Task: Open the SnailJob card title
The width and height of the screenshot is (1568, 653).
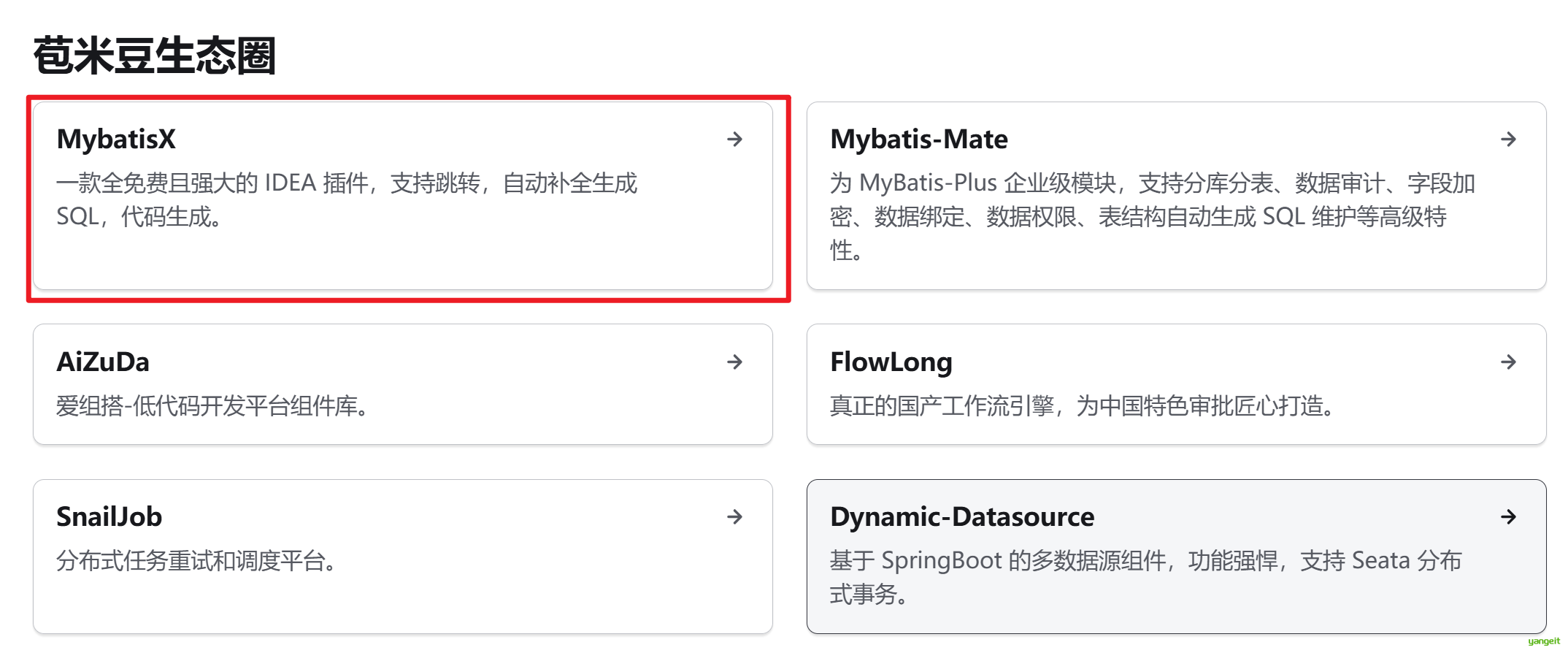Action: (109, 517)
